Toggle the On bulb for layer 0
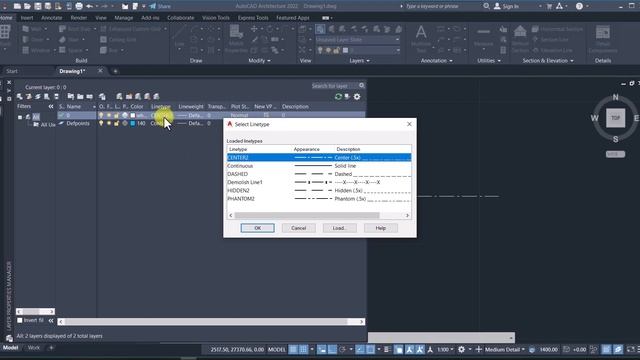The width and height of the screenshot is (640, 360). pos(101,116)
